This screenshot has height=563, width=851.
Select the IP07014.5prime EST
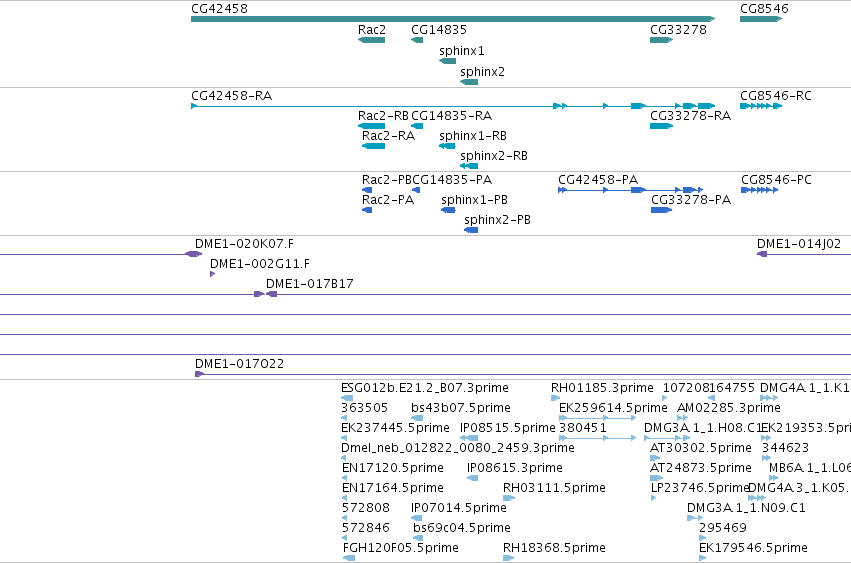[x=417, y=518]
